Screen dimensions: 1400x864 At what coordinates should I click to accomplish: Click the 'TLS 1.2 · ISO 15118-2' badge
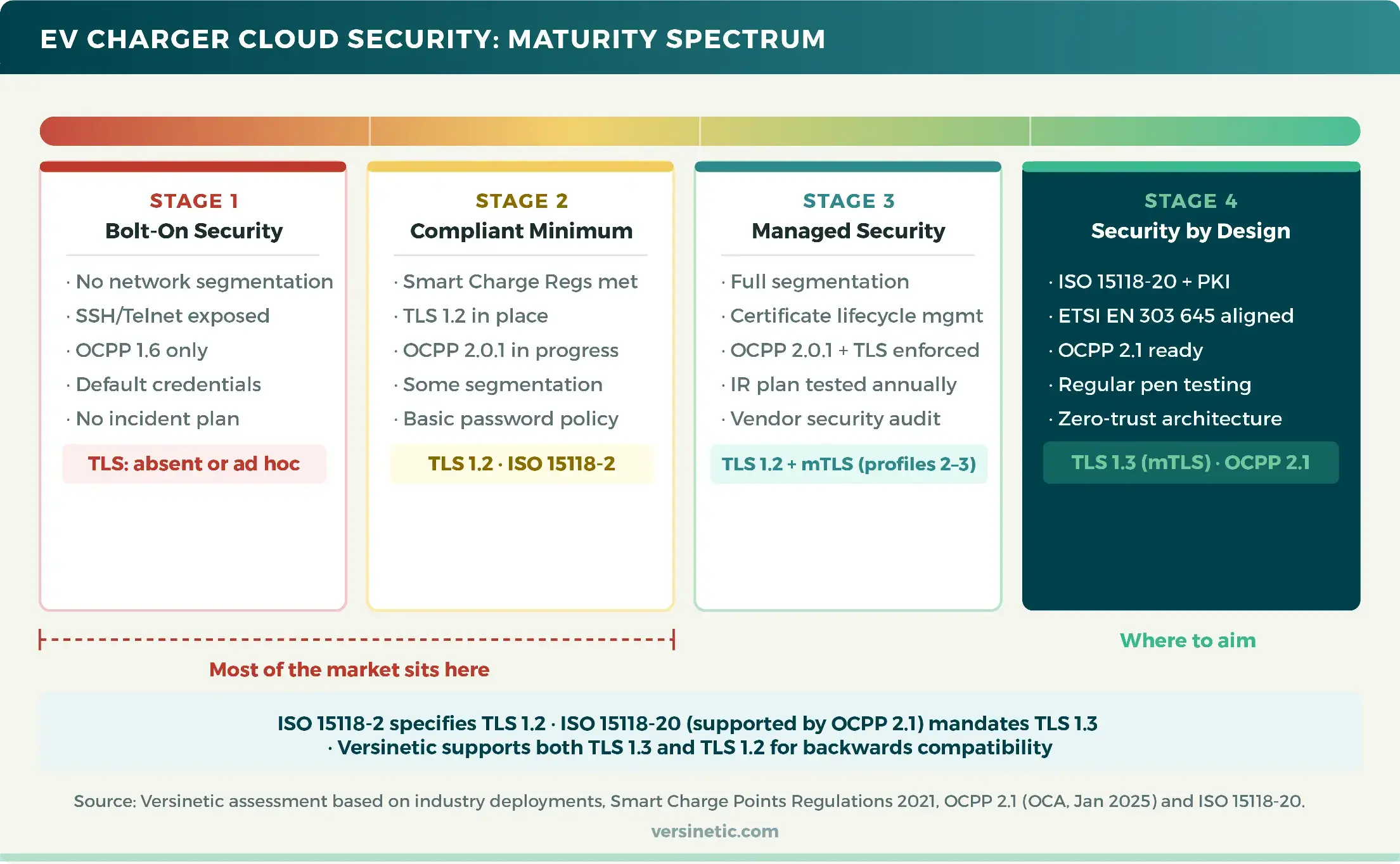[521, 463]
